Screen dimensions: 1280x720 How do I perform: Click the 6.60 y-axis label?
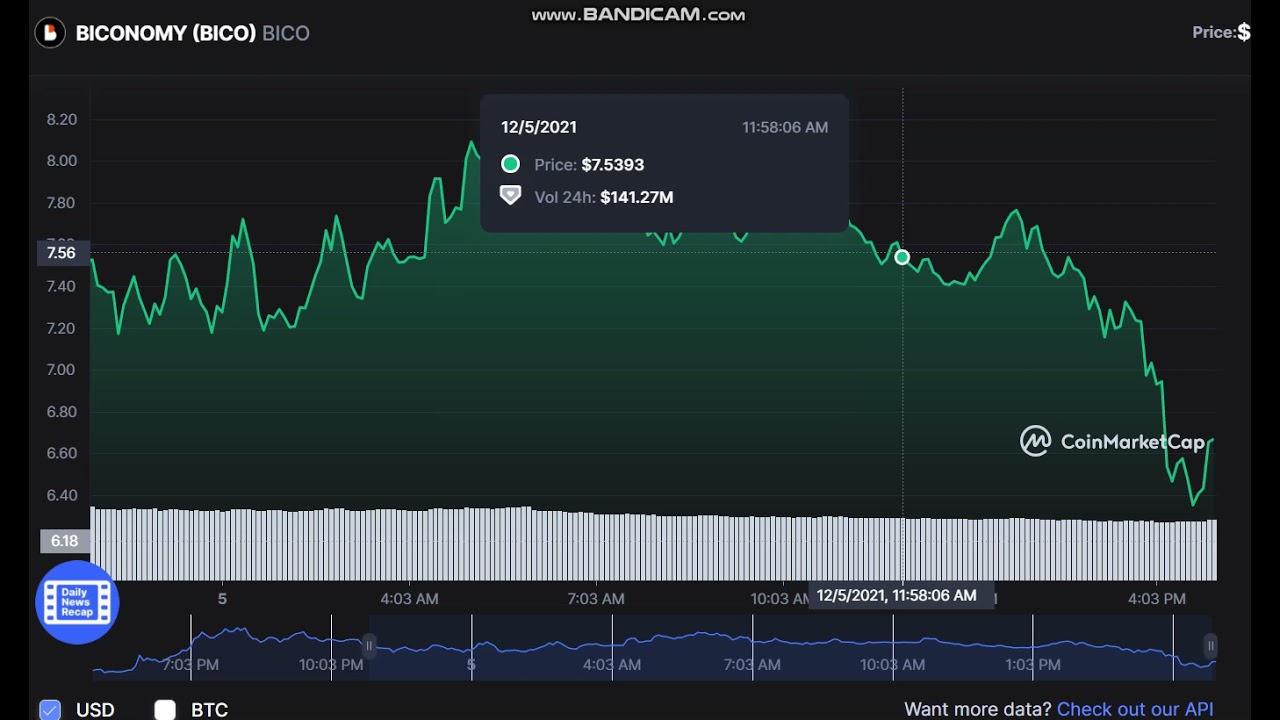[x=62, y=453]
